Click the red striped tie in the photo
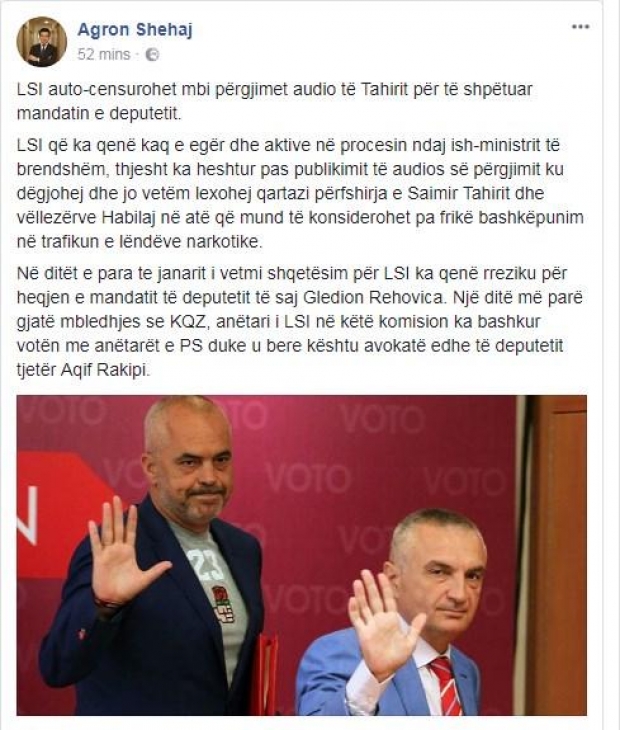 [x=445, y=685]
